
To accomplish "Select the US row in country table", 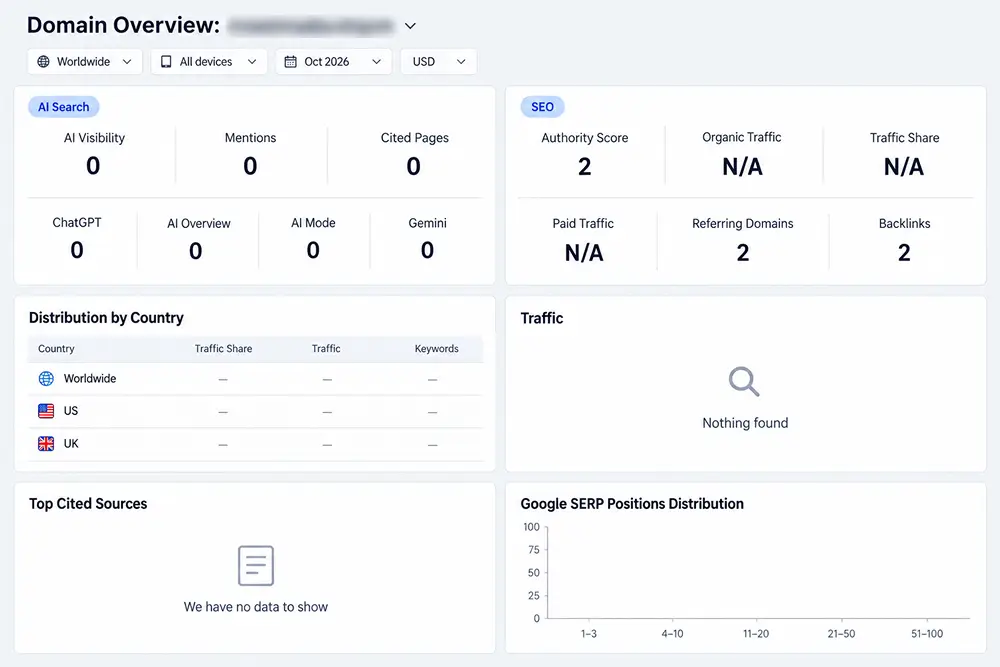I will [x=256, y=411].
